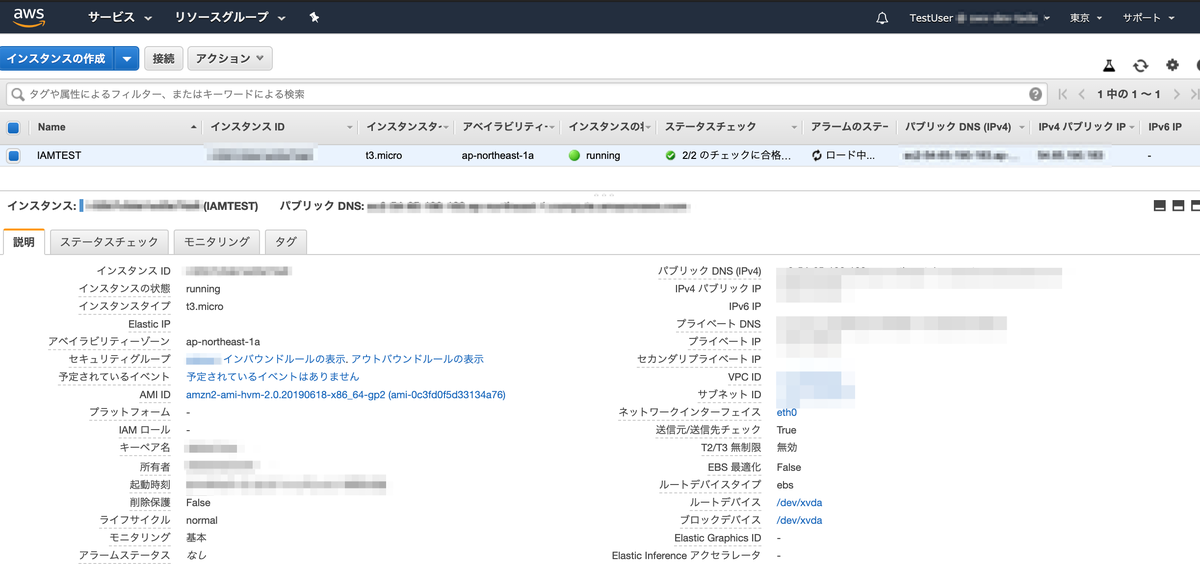Viewport: 1200px width, 564px height.
Task: Open アウトバウンドルールの表示 link
Action: pos(418,359)
